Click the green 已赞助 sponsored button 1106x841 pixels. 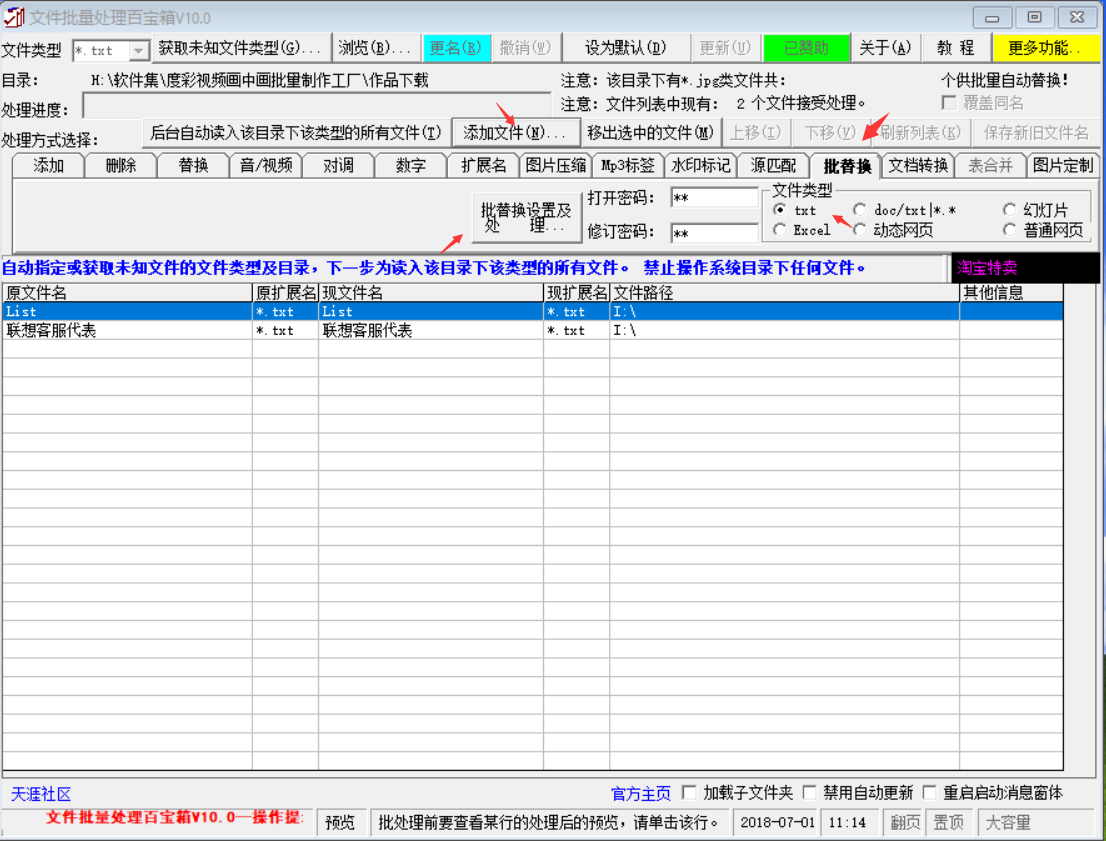pyautogui.click(x=806, y=47)
